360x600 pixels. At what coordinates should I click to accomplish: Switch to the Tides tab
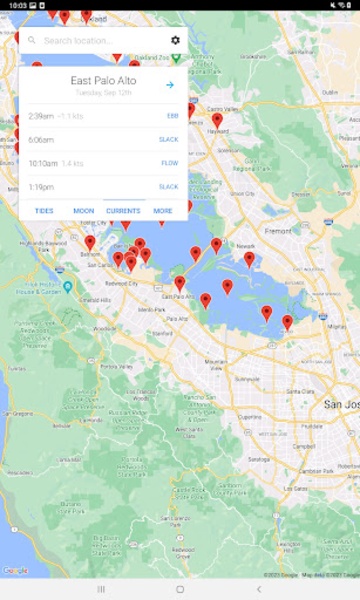tap(44, 211)
